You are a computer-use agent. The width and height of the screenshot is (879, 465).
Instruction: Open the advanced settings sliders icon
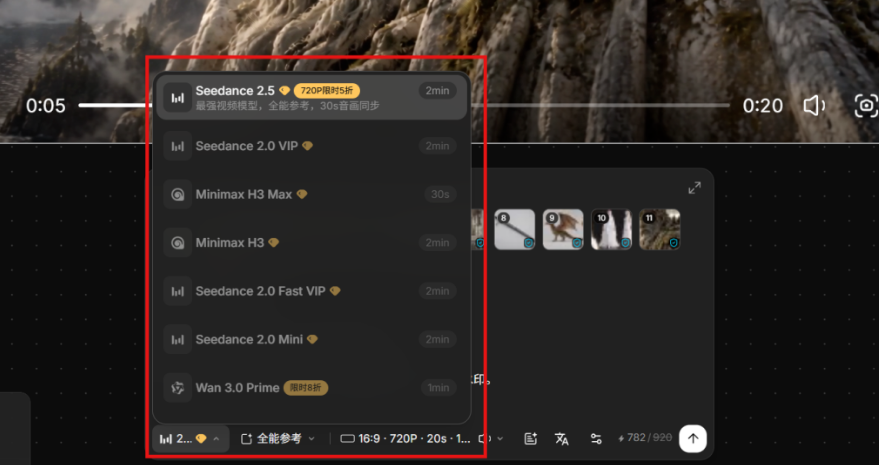coord(596,439)
